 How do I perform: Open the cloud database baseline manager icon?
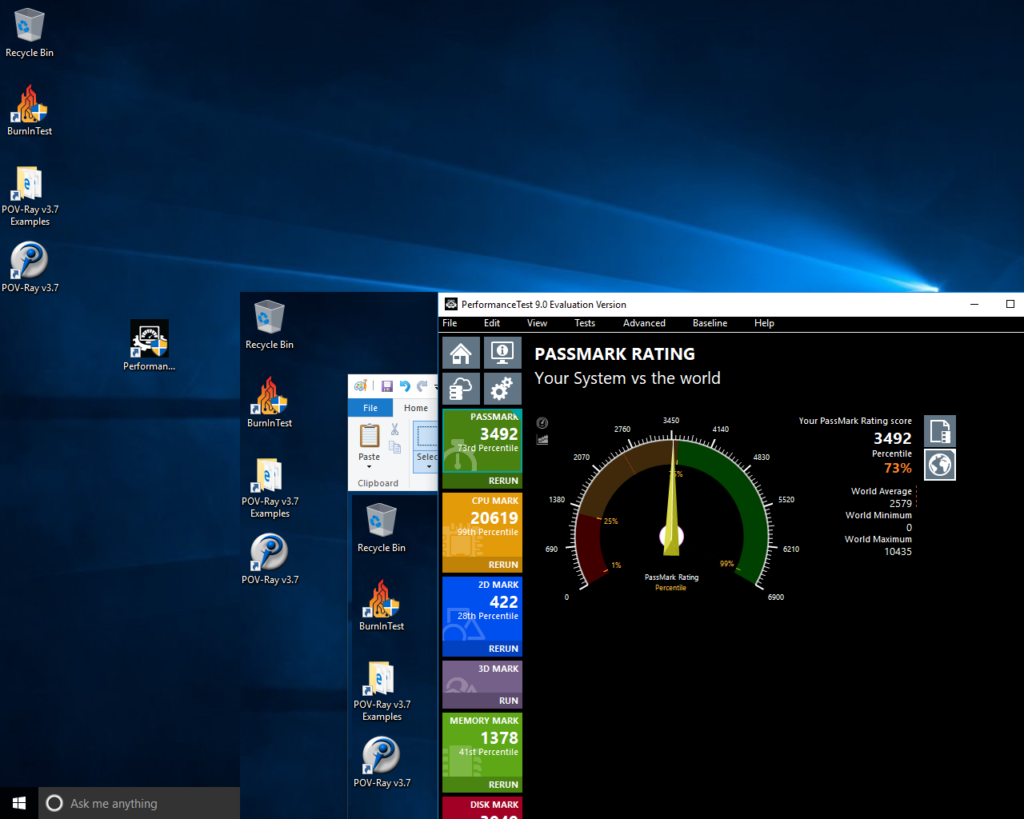[460, 389]
